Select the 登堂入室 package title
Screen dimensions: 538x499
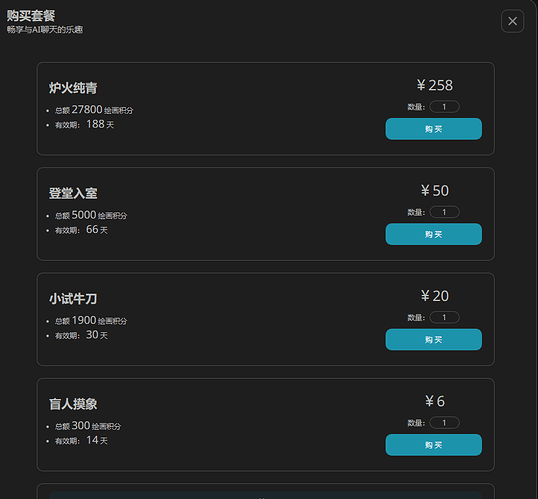tap(73, 193)
